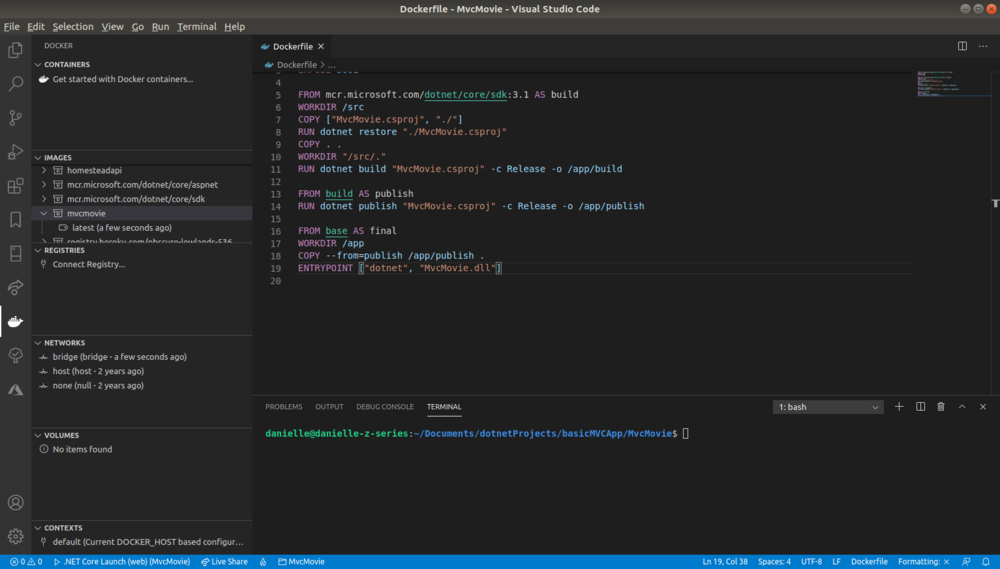Viewport: 1000px width, 569px height.
Task: Click MvcMovie folder status item
Action: [x=302, y=561]
